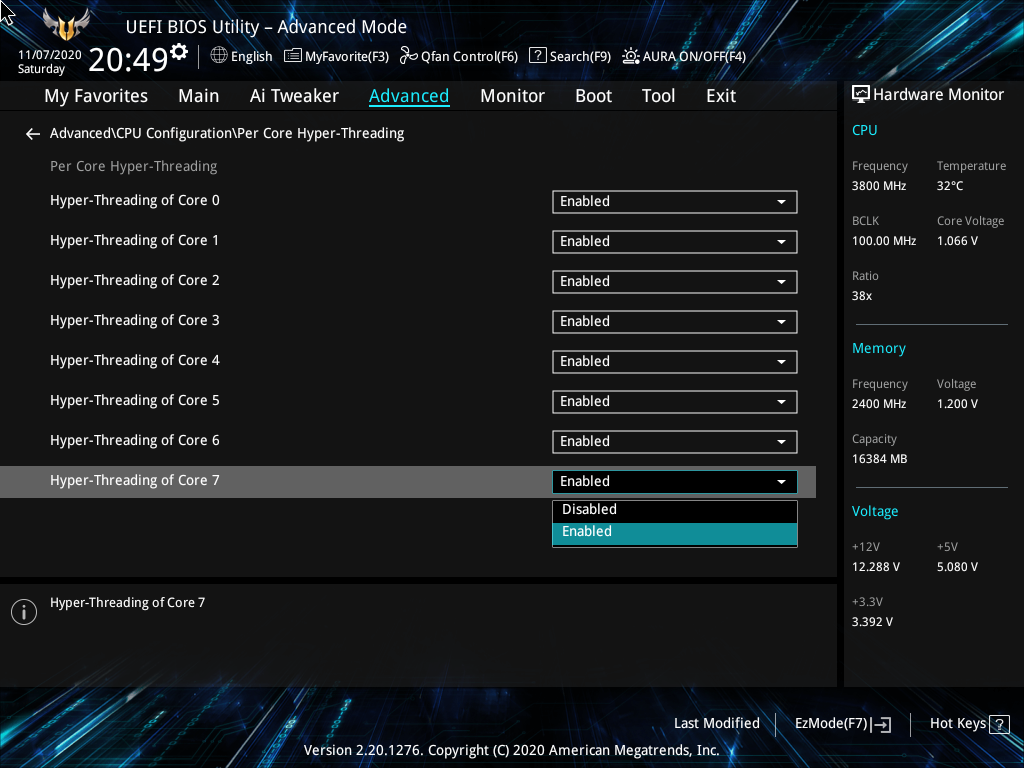The height and width of the screenshot is (768, 1024).
Task: Open Hyper-Threading of Core 0 dropdown
Action: coord(675,202)
